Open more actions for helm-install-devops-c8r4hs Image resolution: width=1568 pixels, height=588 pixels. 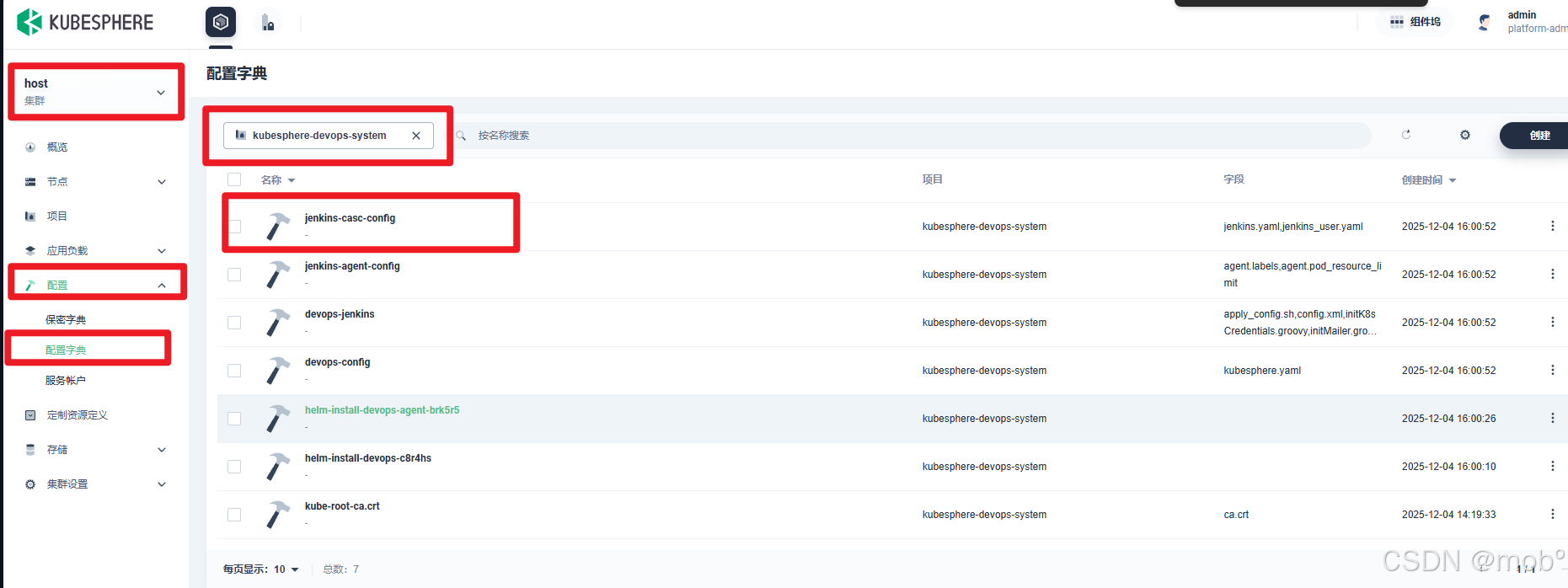click(1552, 466)
